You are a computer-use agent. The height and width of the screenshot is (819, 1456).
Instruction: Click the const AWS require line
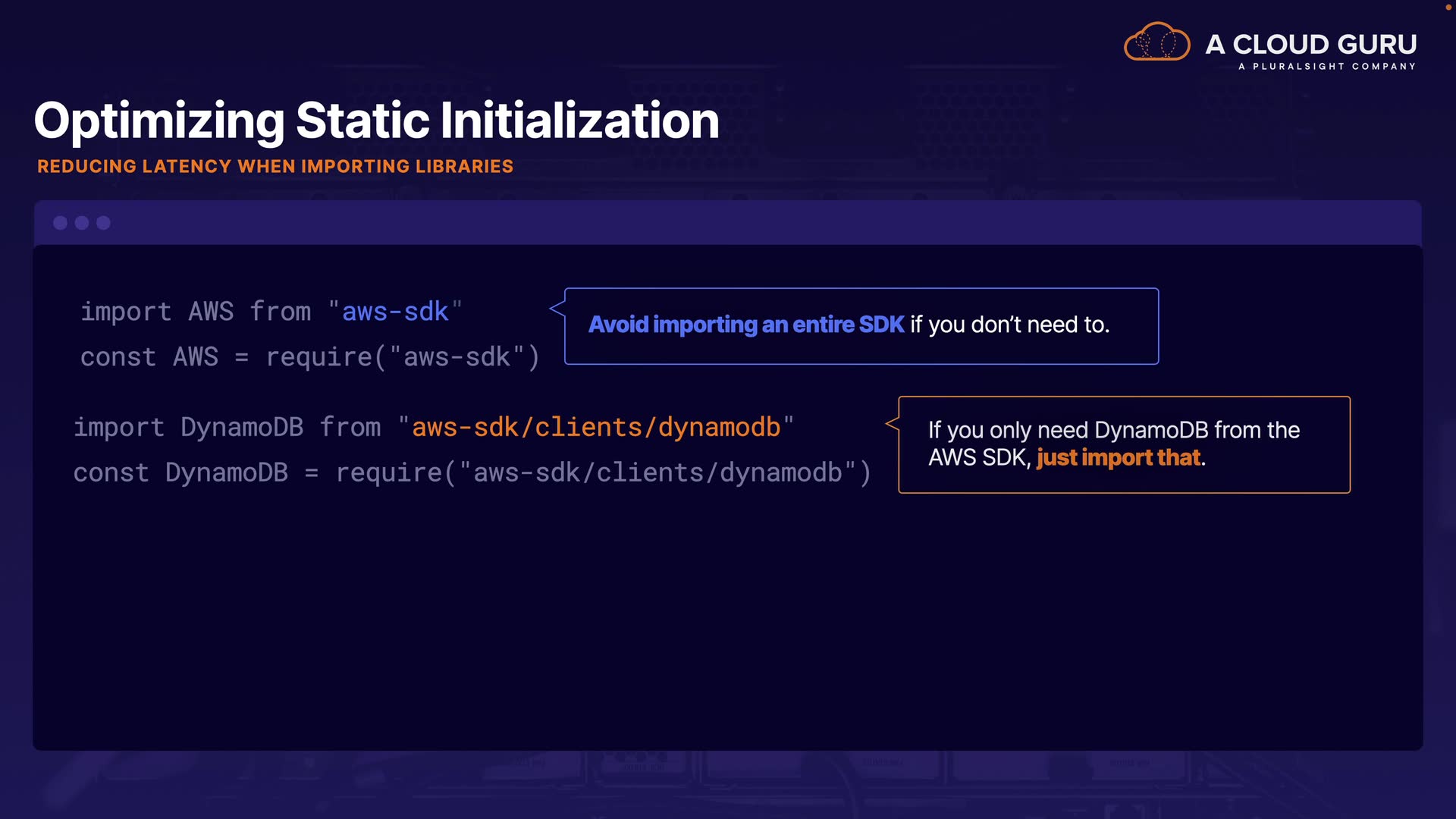coord(309,357)
